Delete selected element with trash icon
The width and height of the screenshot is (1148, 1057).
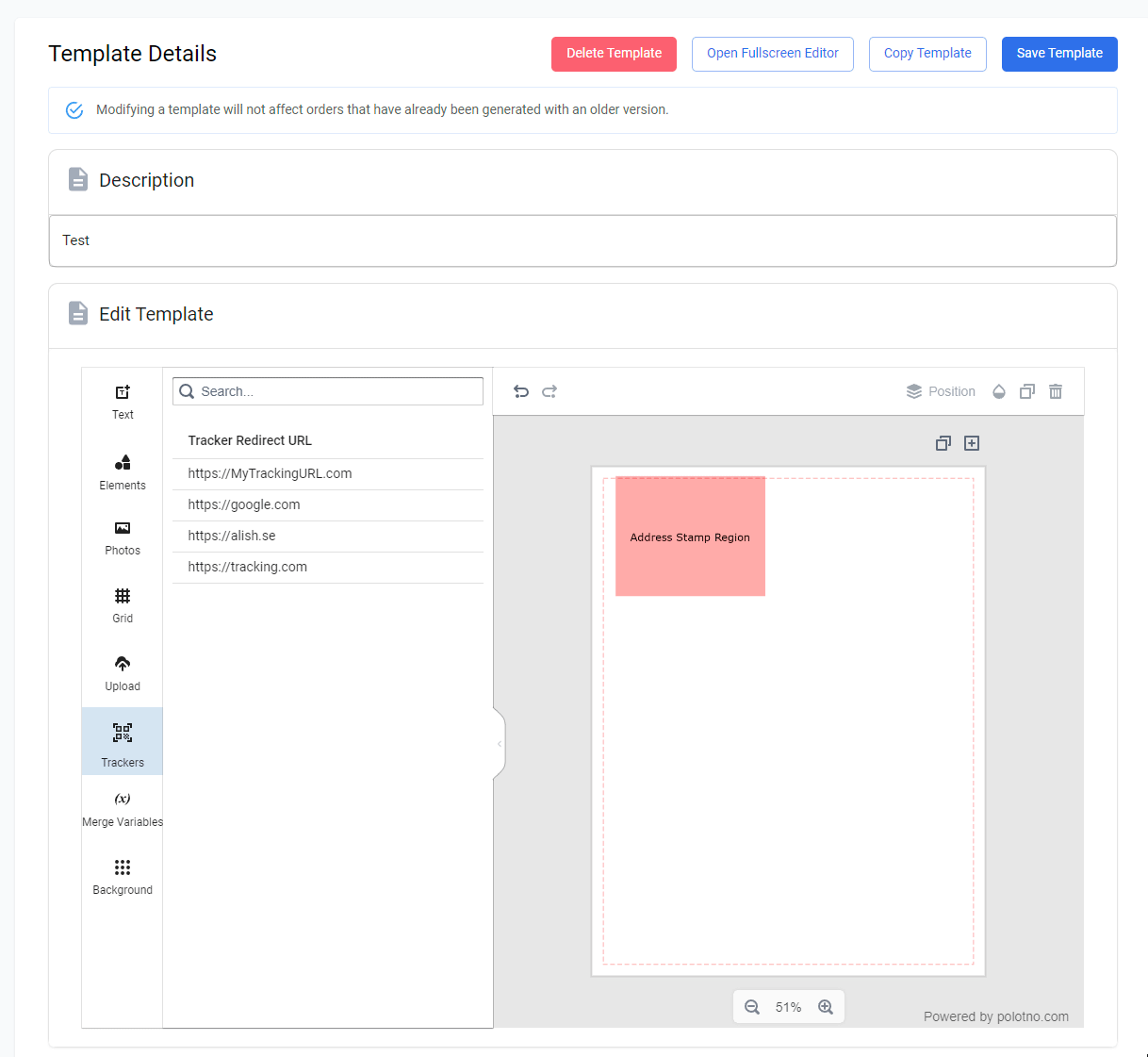[1056, 391]
